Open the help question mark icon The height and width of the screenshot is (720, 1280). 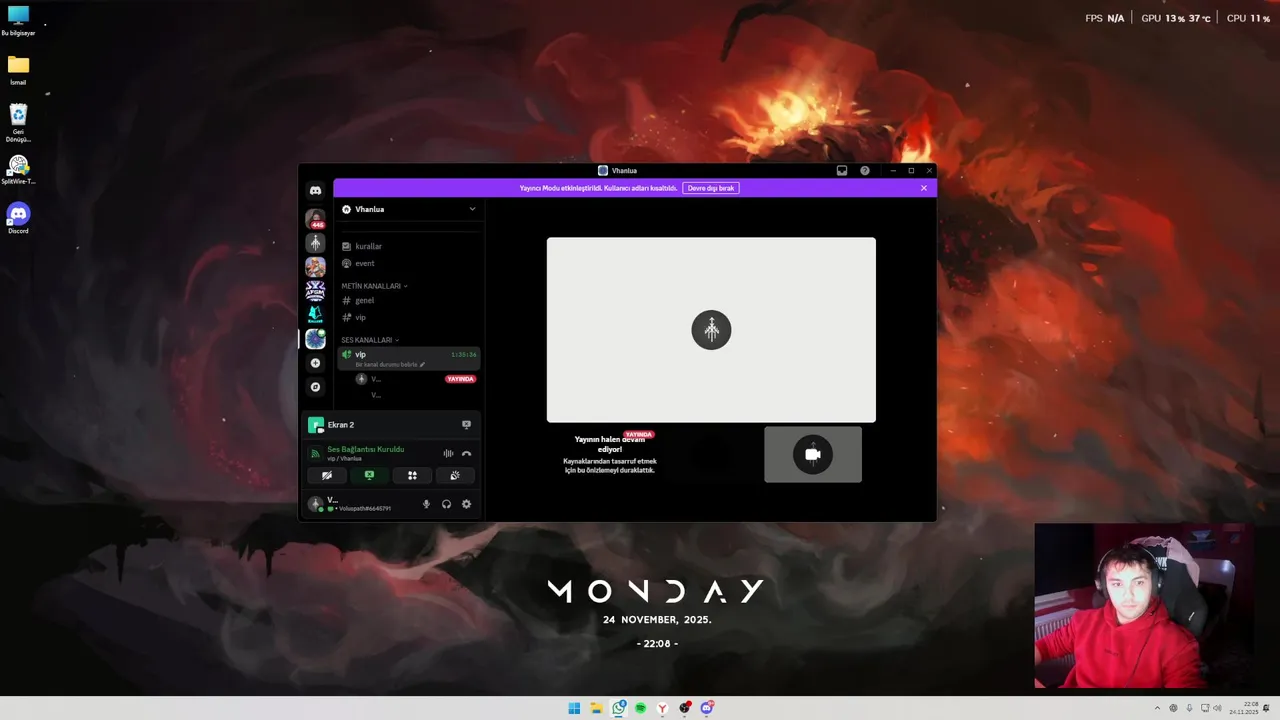(x=865, y=171)
